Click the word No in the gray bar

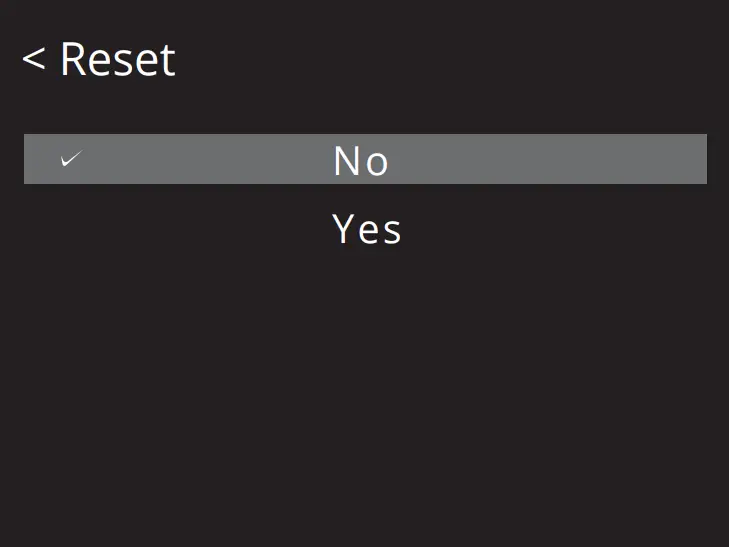point(361,160)
